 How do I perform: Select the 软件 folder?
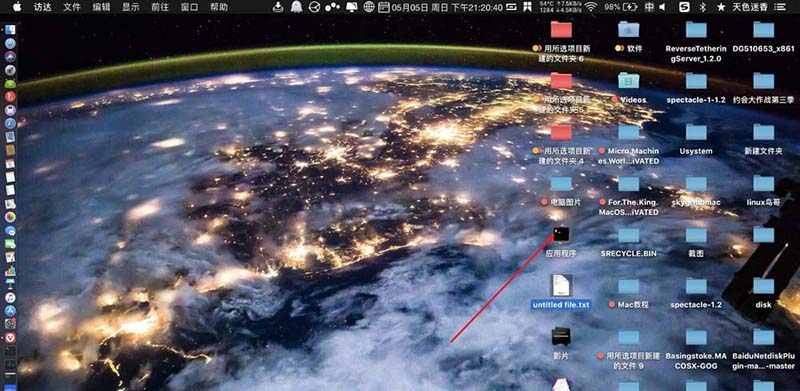click(x=629, y=30)
